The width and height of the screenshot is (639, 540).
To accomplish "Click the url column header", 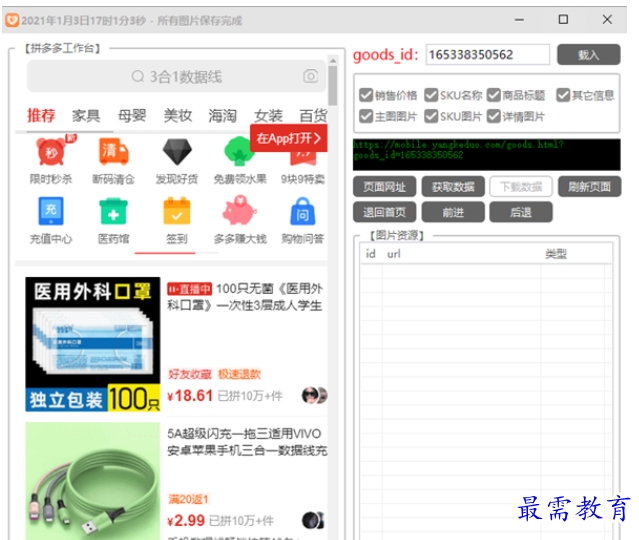I will tap(394, 254).
